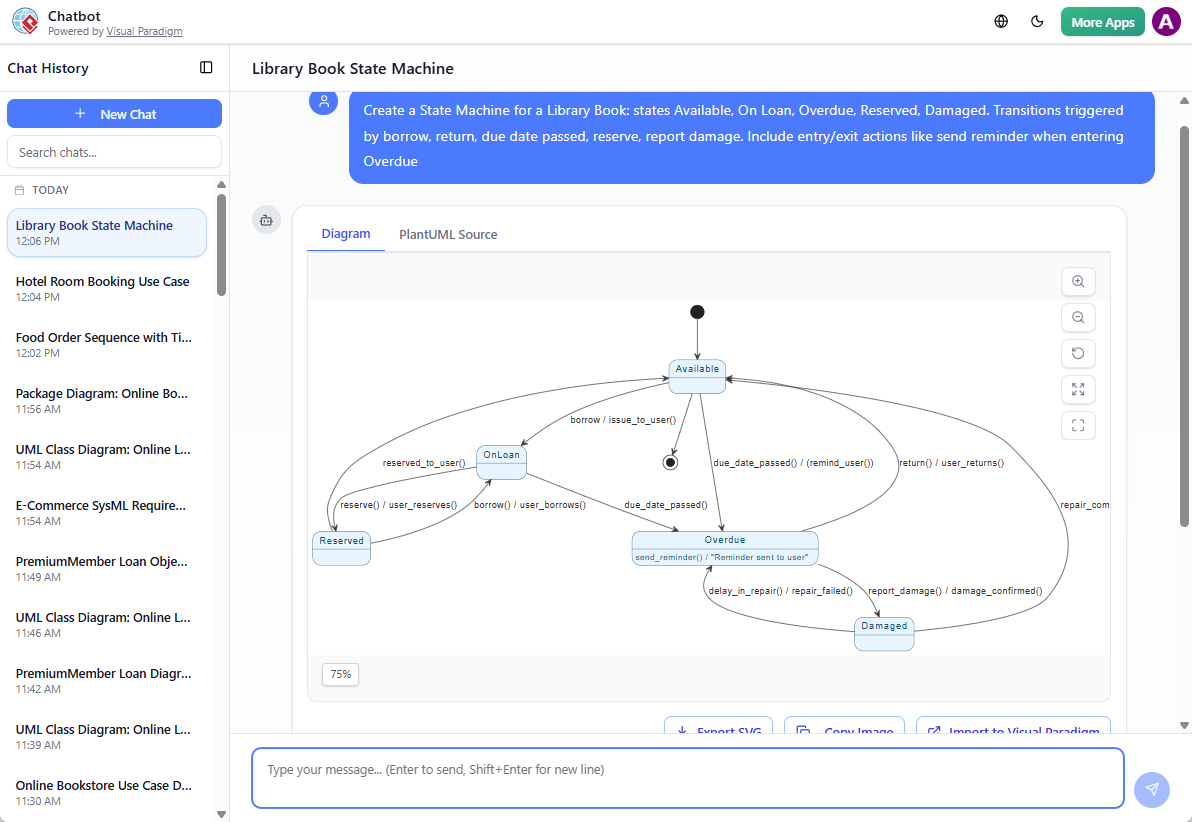Reset the diagram view with rotate icon
Image resolution: width=1192 pixels, height=822 pixels.
(x=1078, y=354)
